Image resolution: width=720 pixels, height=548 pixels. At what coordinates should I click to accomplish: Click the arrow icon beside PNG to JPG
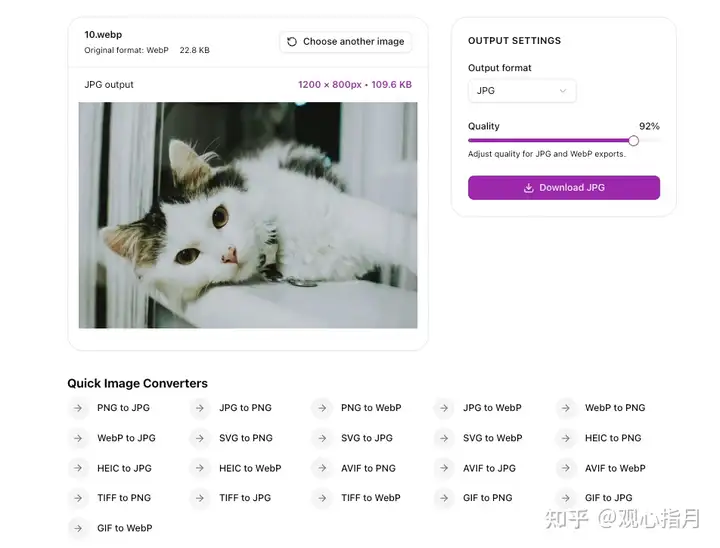(x=78, y=408)
